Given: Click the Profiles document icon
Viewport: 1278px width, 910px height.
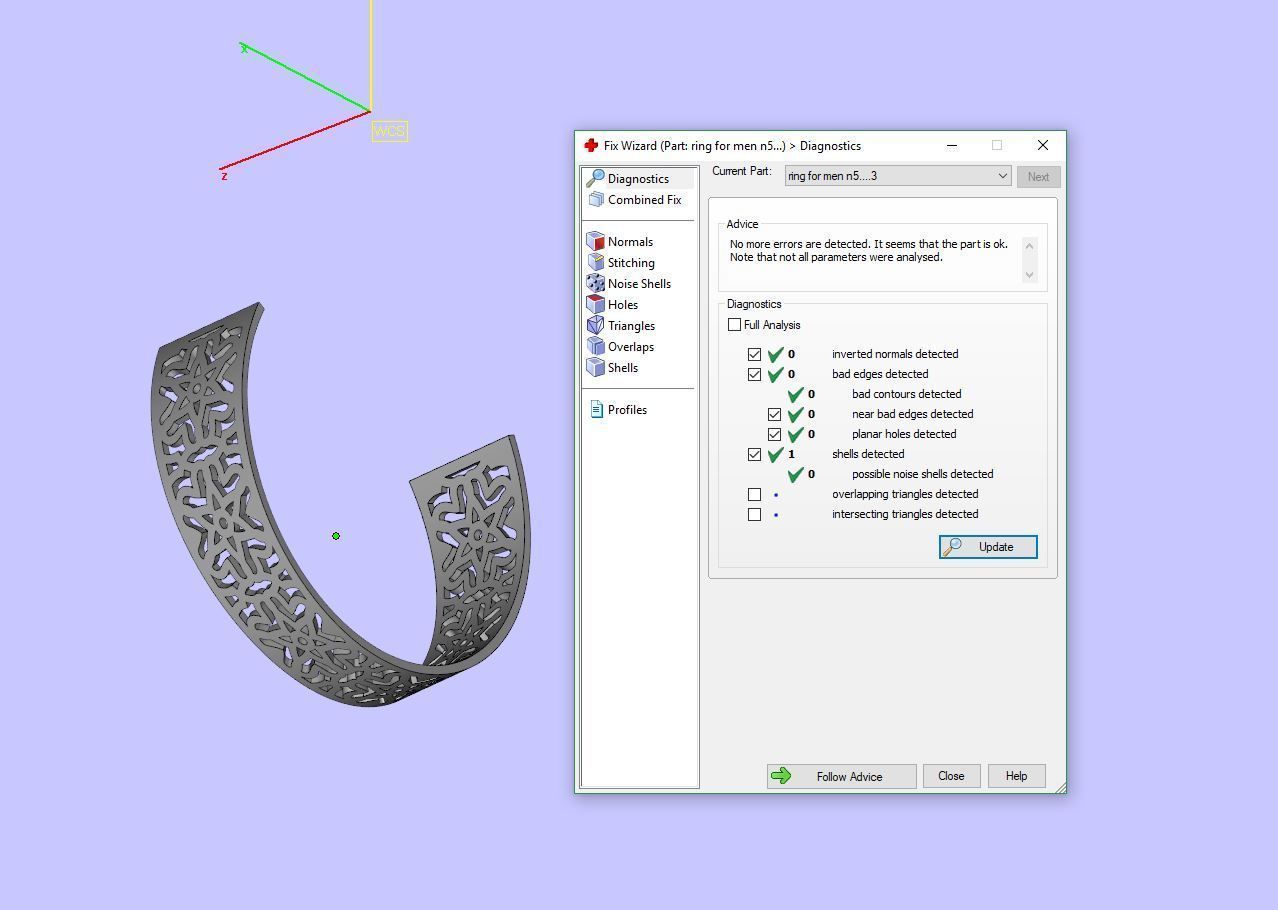Looking at the screenshot, I should click(x=597, y=409).
